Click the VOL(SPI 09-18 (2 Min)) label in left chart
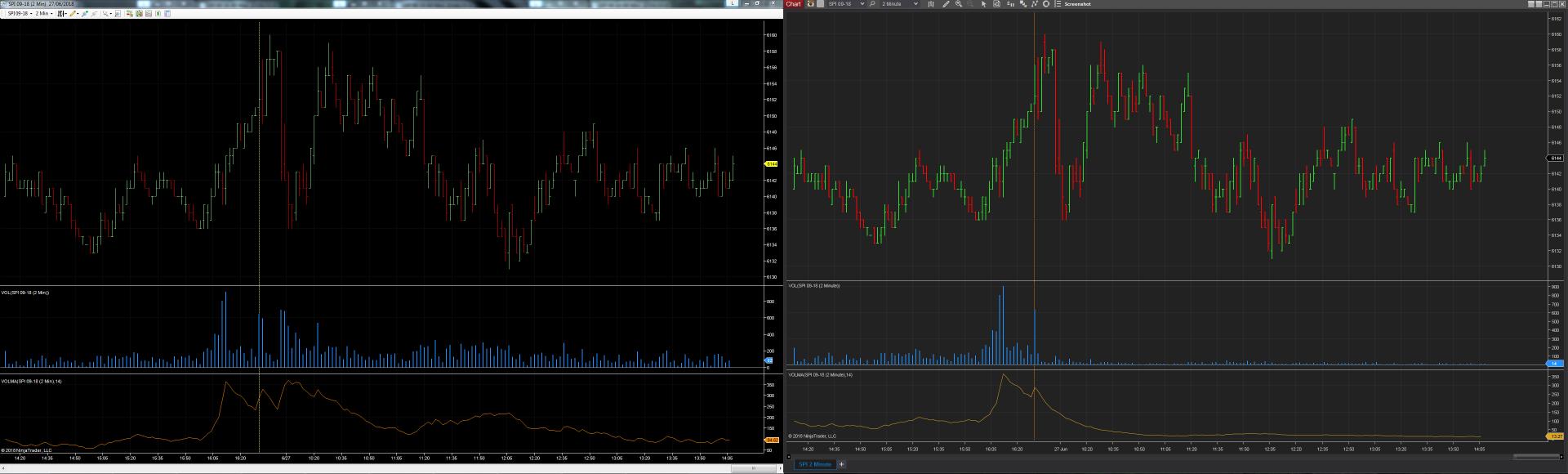This screenshot has width=1568, height=474. (x=24, y=292)
